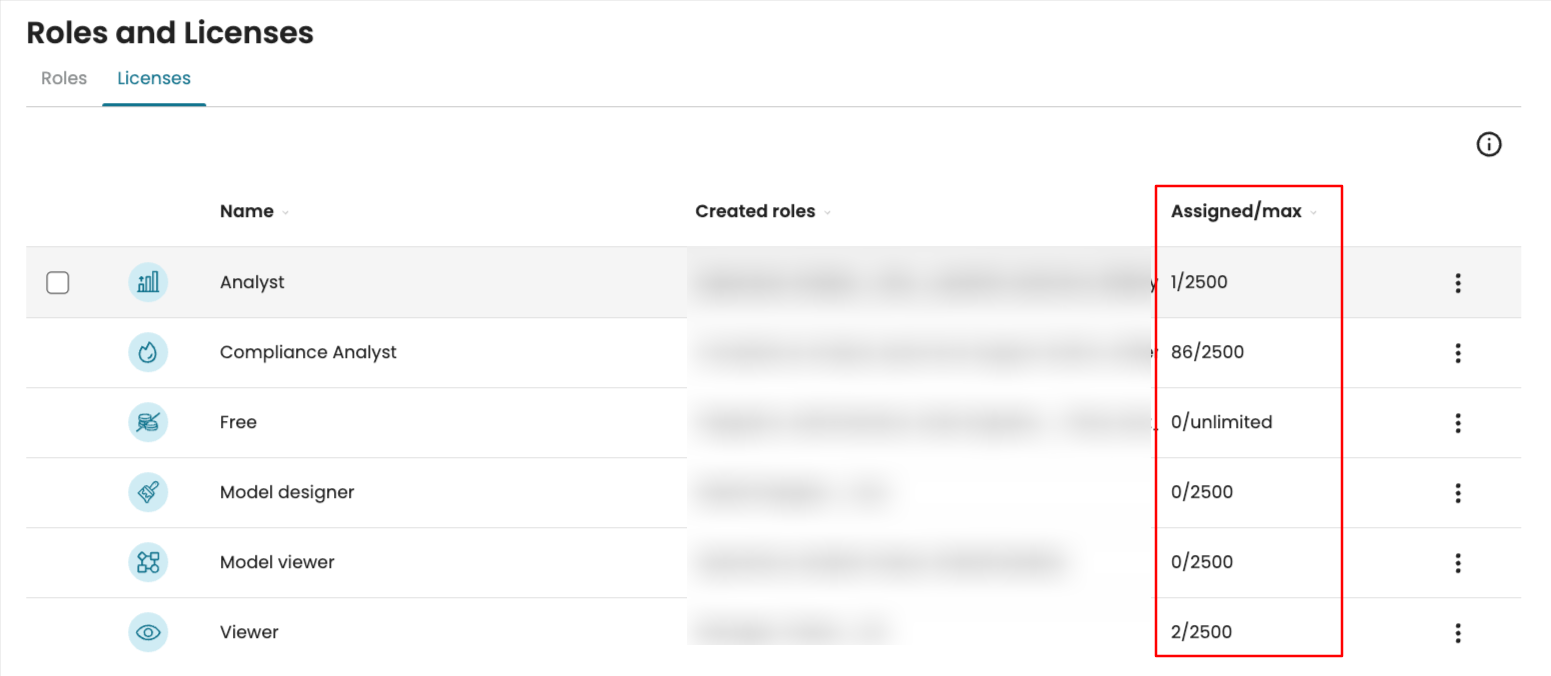Screen dimensions: 1551x676
Task: Open the three-dot menu for Analyst
Action: pyautogui.click(x=1458, y=283)
